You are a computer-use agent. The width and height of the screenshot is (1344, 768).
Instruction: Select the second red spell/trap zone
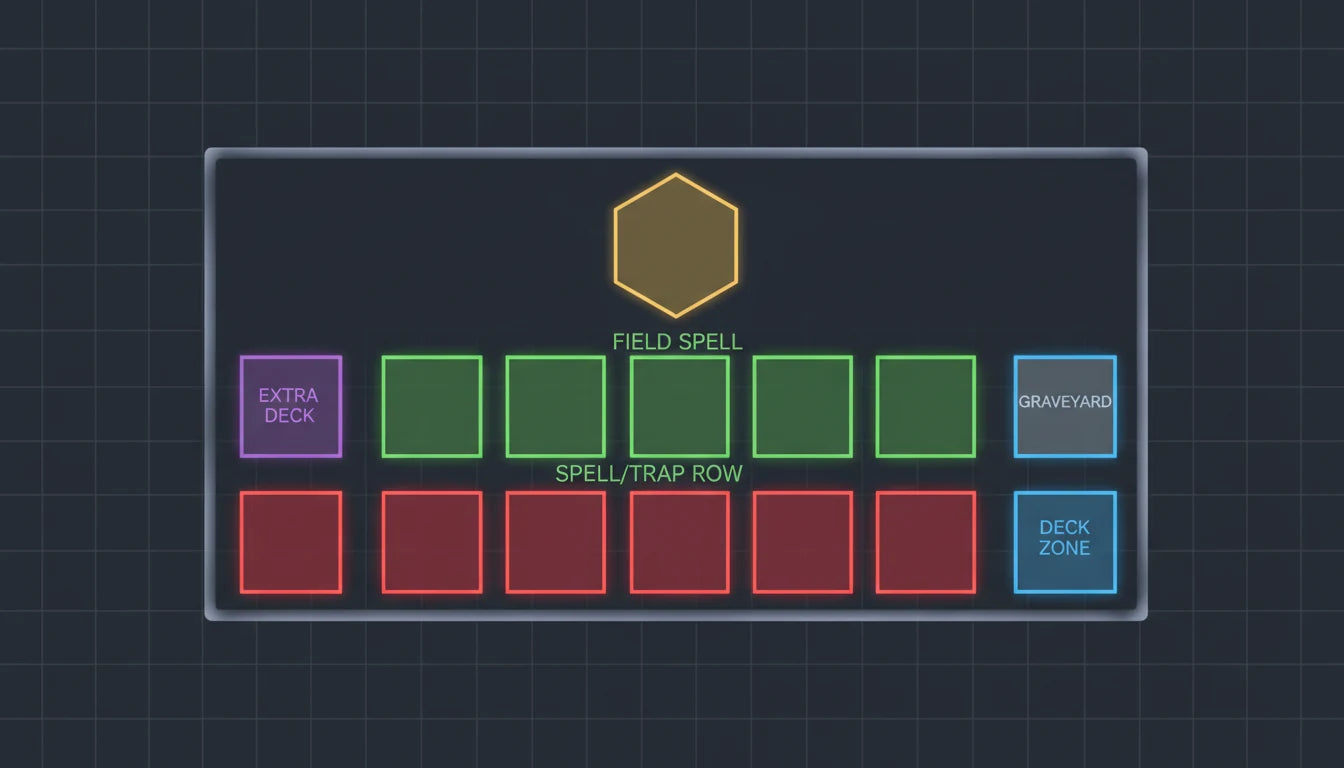coord(432,540)
